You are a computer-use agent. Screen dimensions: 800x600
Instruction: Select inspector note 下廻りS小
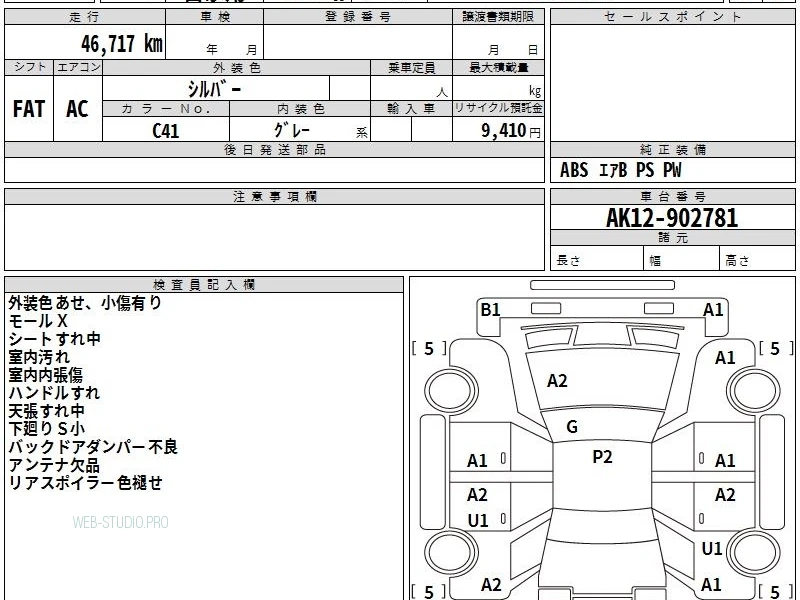46,429
